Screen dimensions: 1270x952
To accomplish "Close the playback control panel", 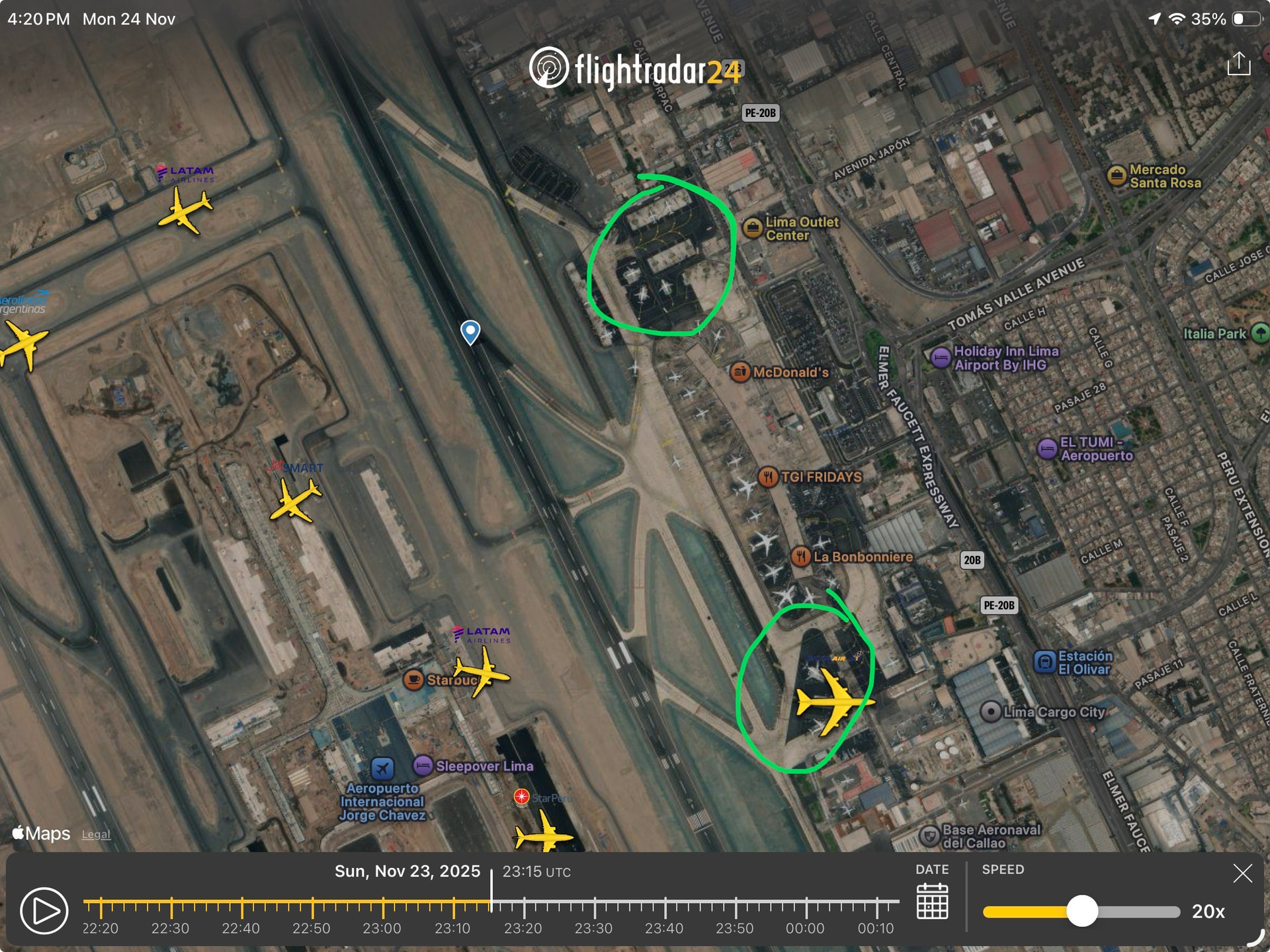I will pyautogui.click(x=1242, y=873).
